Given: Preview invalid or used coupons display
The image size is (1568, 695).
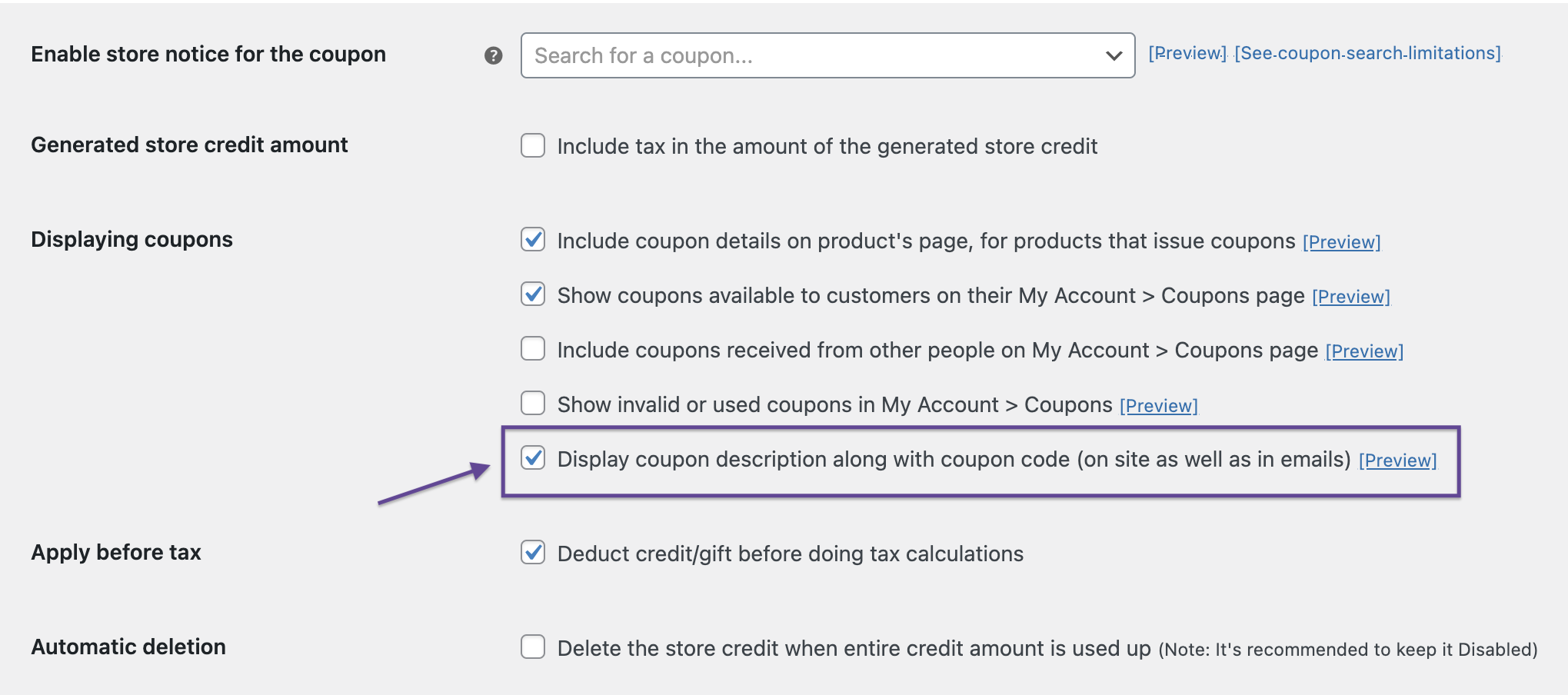Looking at the screenshot, I should pyautogui.click(x=1158, y=406).
